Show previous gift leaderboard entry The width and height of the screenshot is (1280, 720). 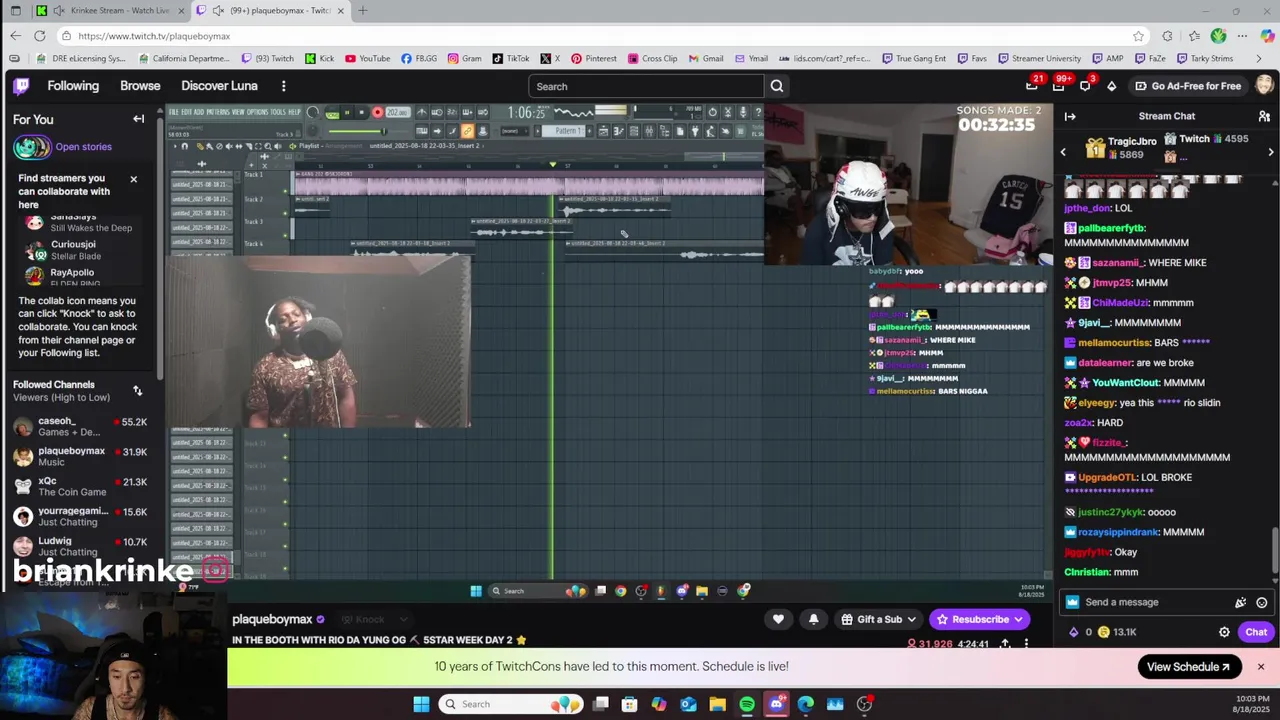click(1063, 152)
